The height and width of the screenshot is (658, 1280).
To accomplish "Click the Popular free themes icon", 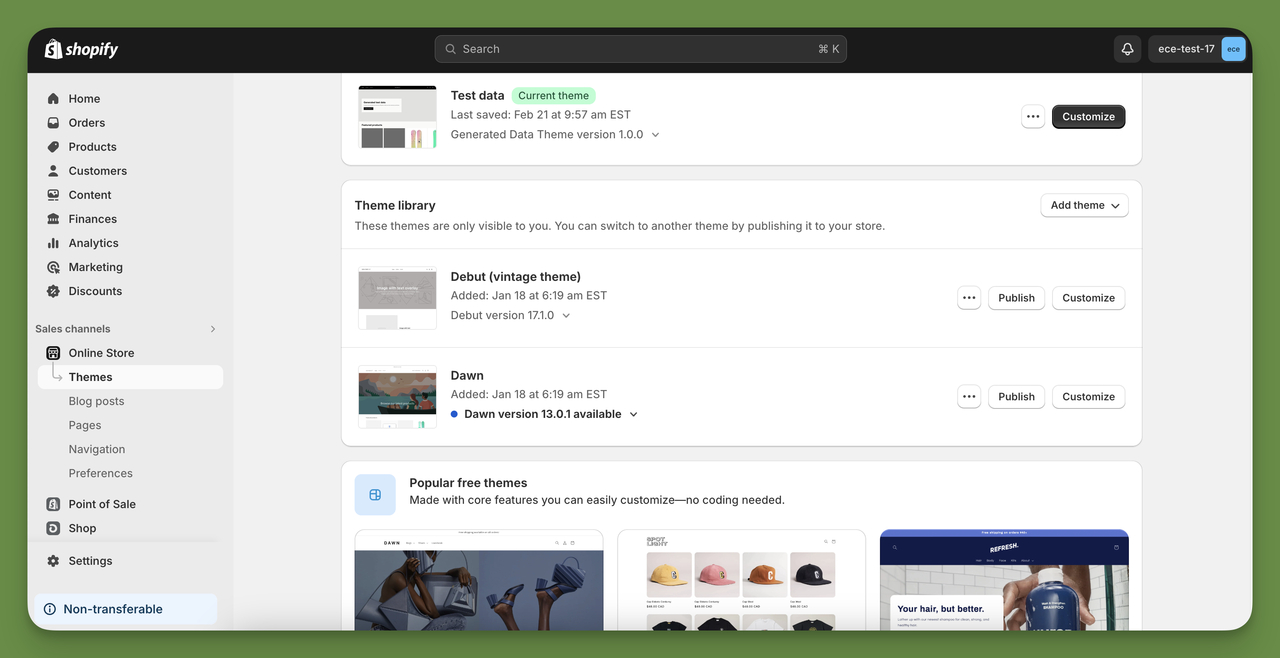I will (x=375, y=495).
